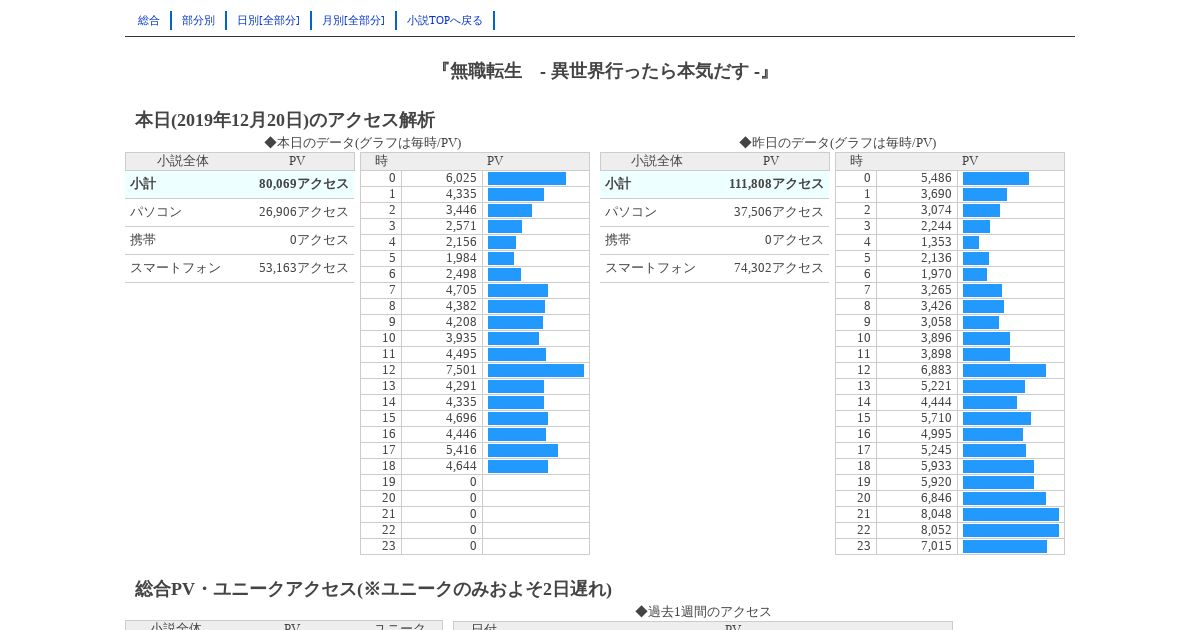Click today's hour 4 PV 2,156

point(461,242)
